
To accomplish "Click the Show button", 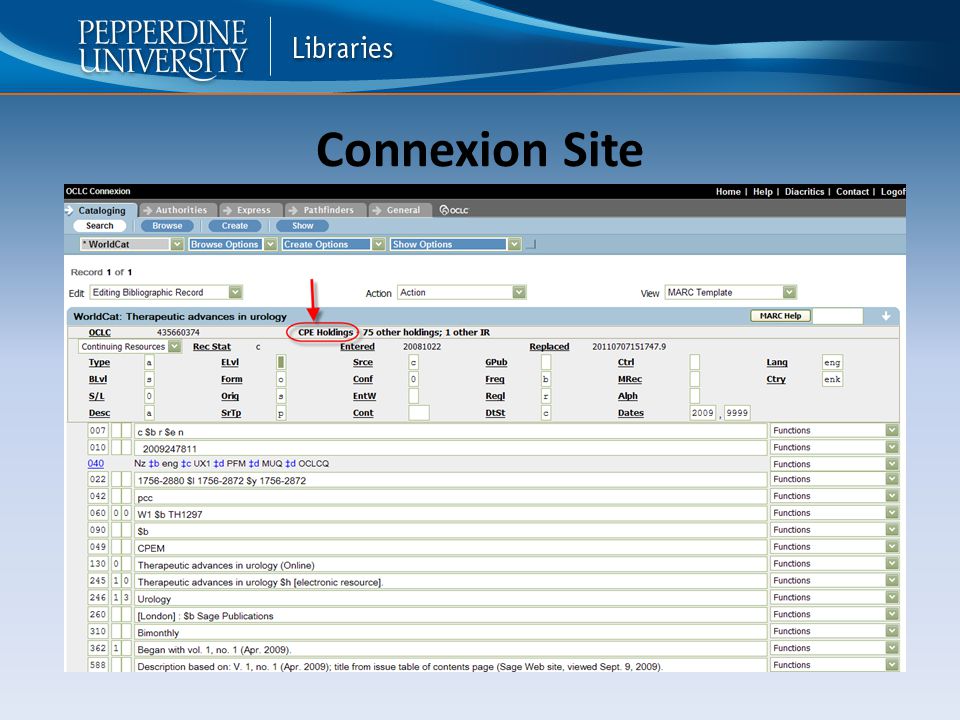I will [302, 226].
